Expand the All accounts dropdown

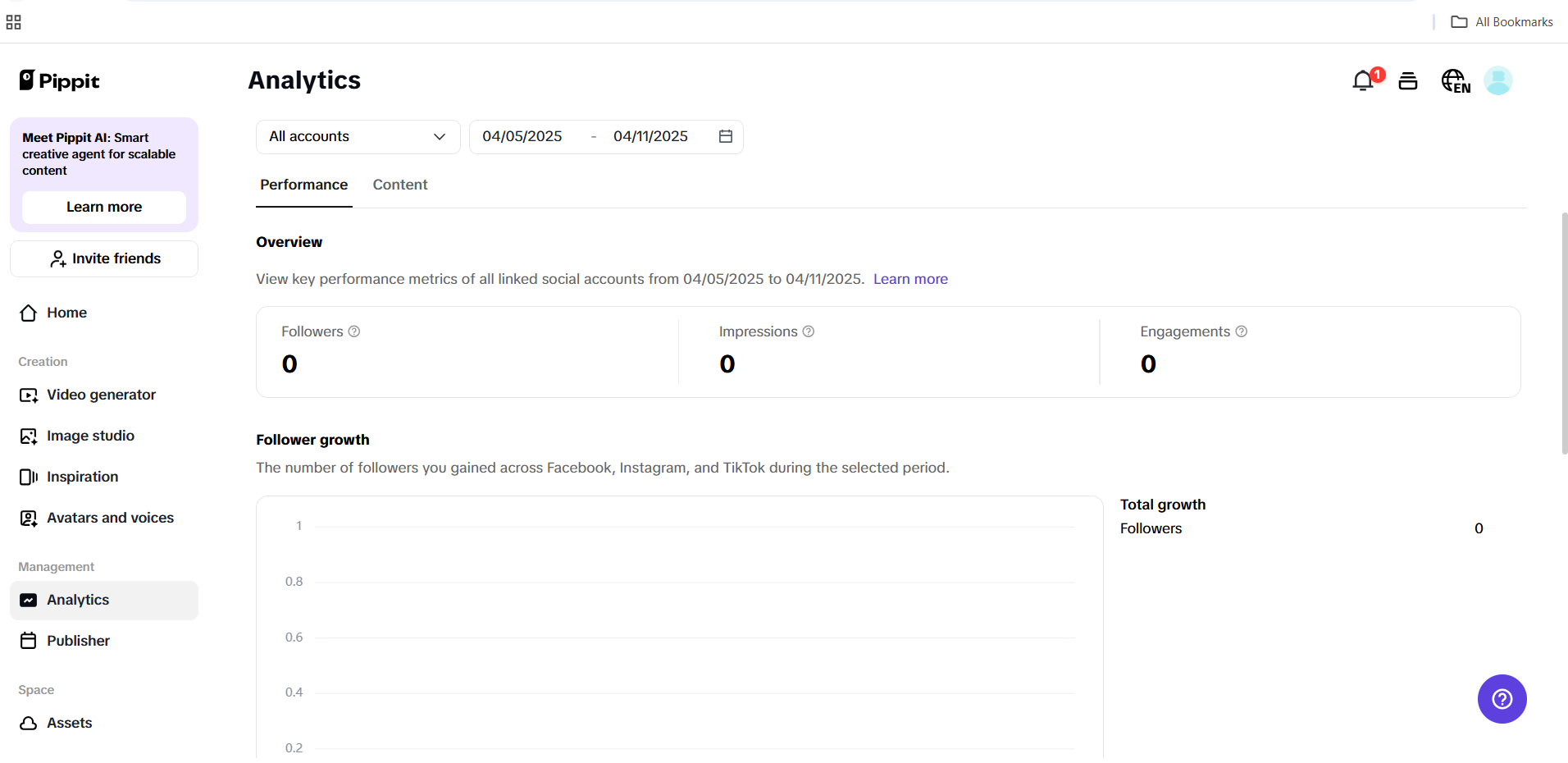(357, 136)
